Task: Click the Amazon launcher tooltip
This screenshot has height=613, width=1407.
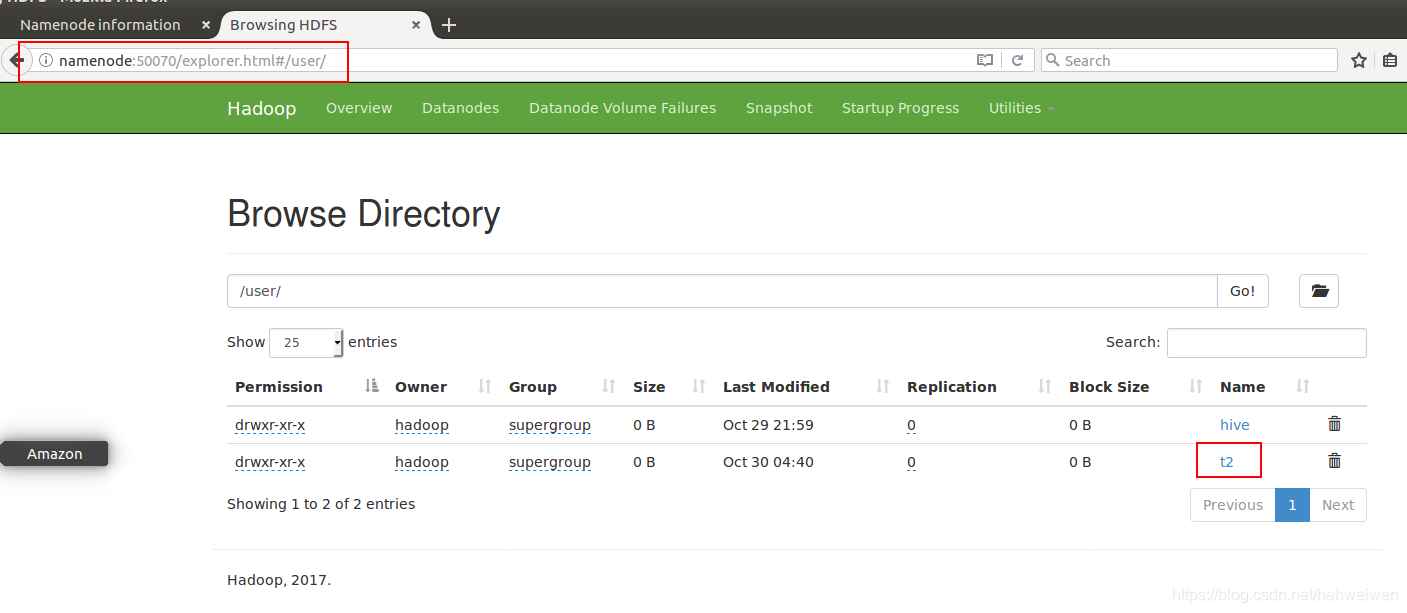Action: (54, 453)
